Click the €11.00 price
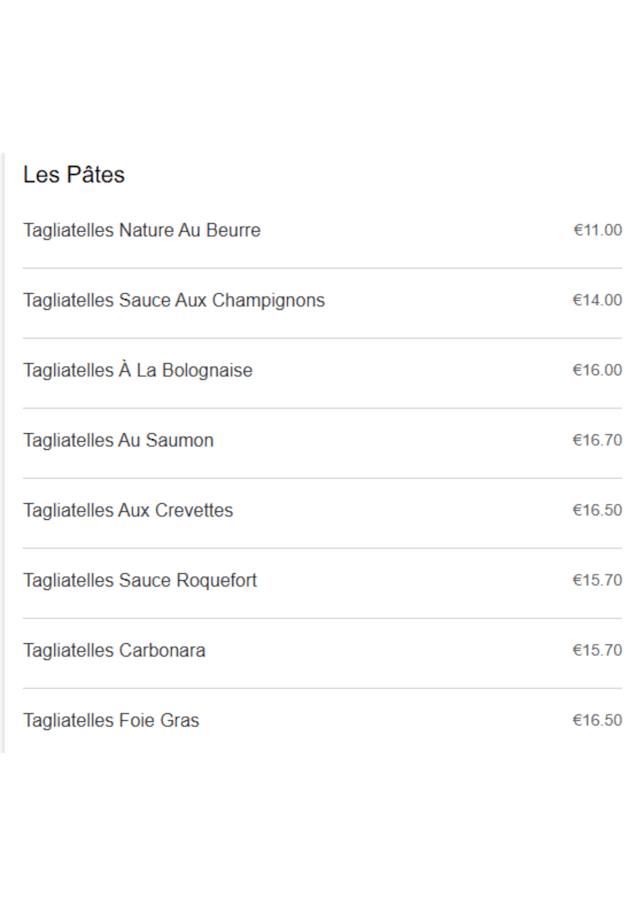Image resolution: width=640 pixels, height=906 pixels. [x=597, y=230]
